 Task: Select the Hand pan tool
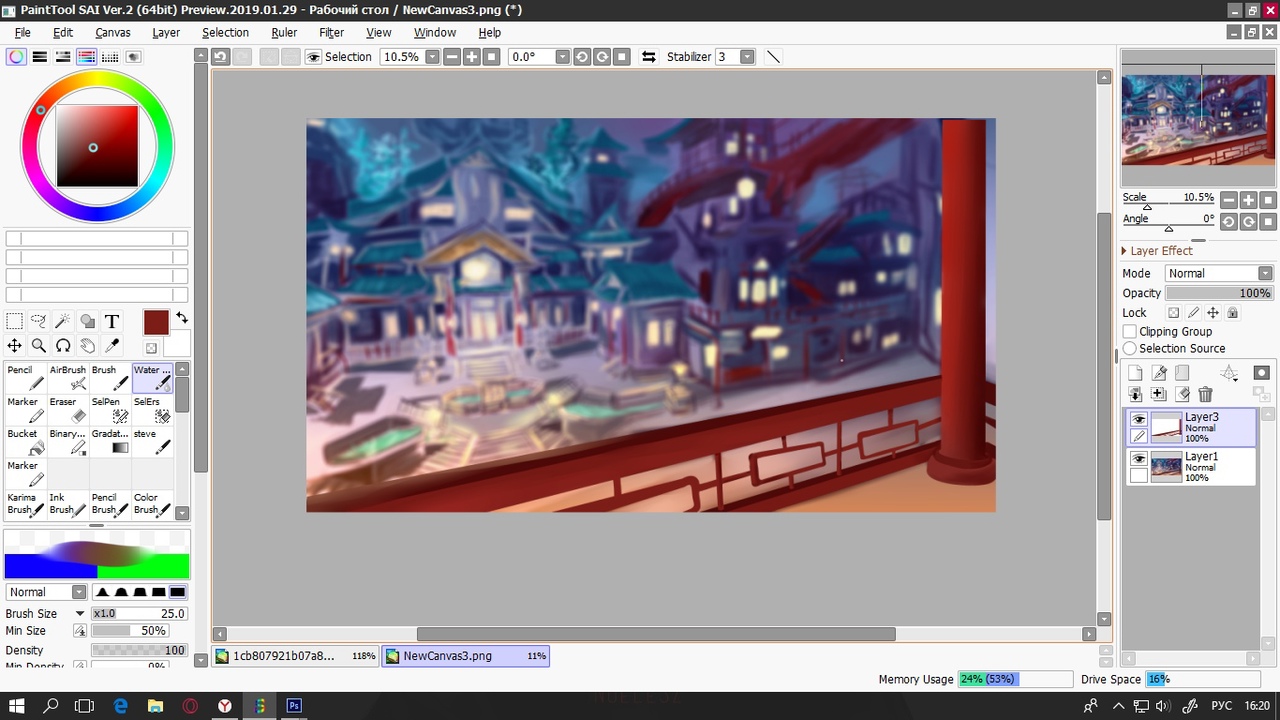point(87,346)
